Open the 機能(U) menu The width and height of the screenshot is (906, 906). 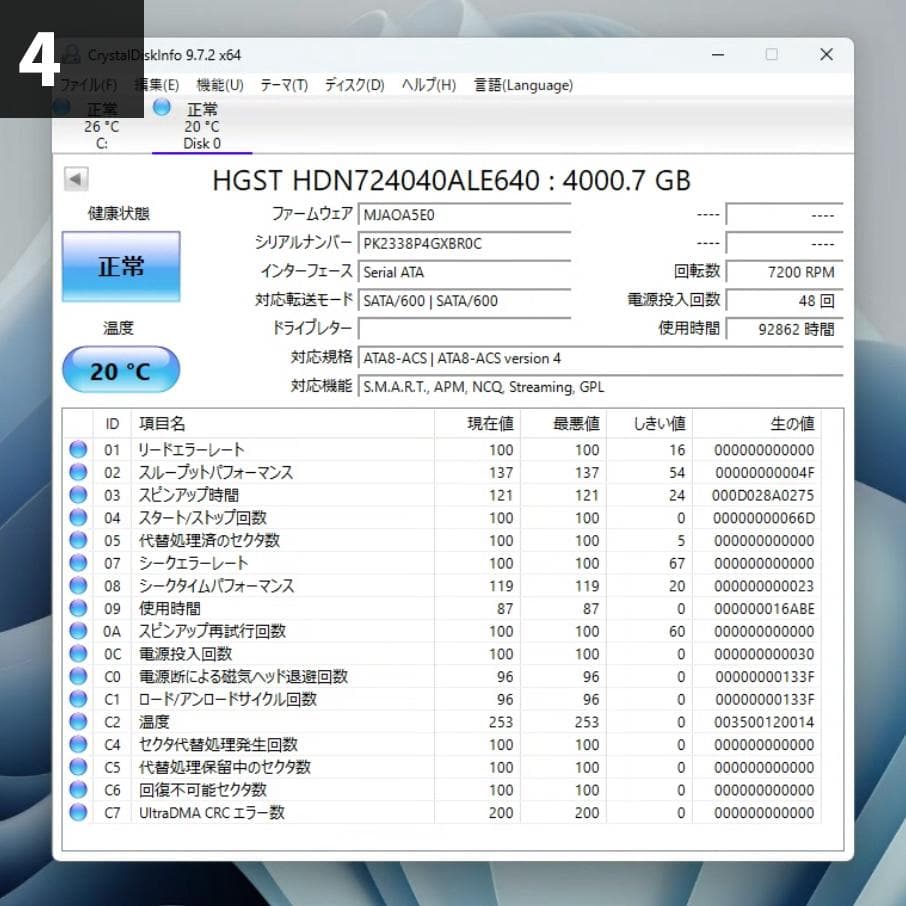click(x=219, y=85)
